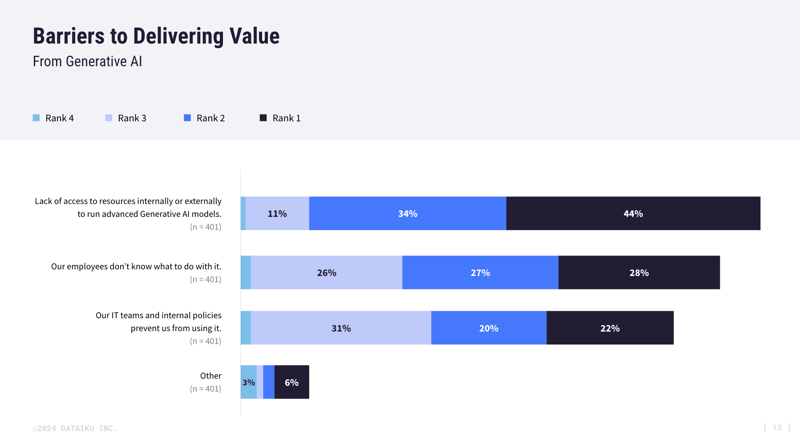Image resolution: width=800 pixels, height=440 pixels.
Task: Click the Rank 2 blue legend swatch
Action: click(187, 118)
